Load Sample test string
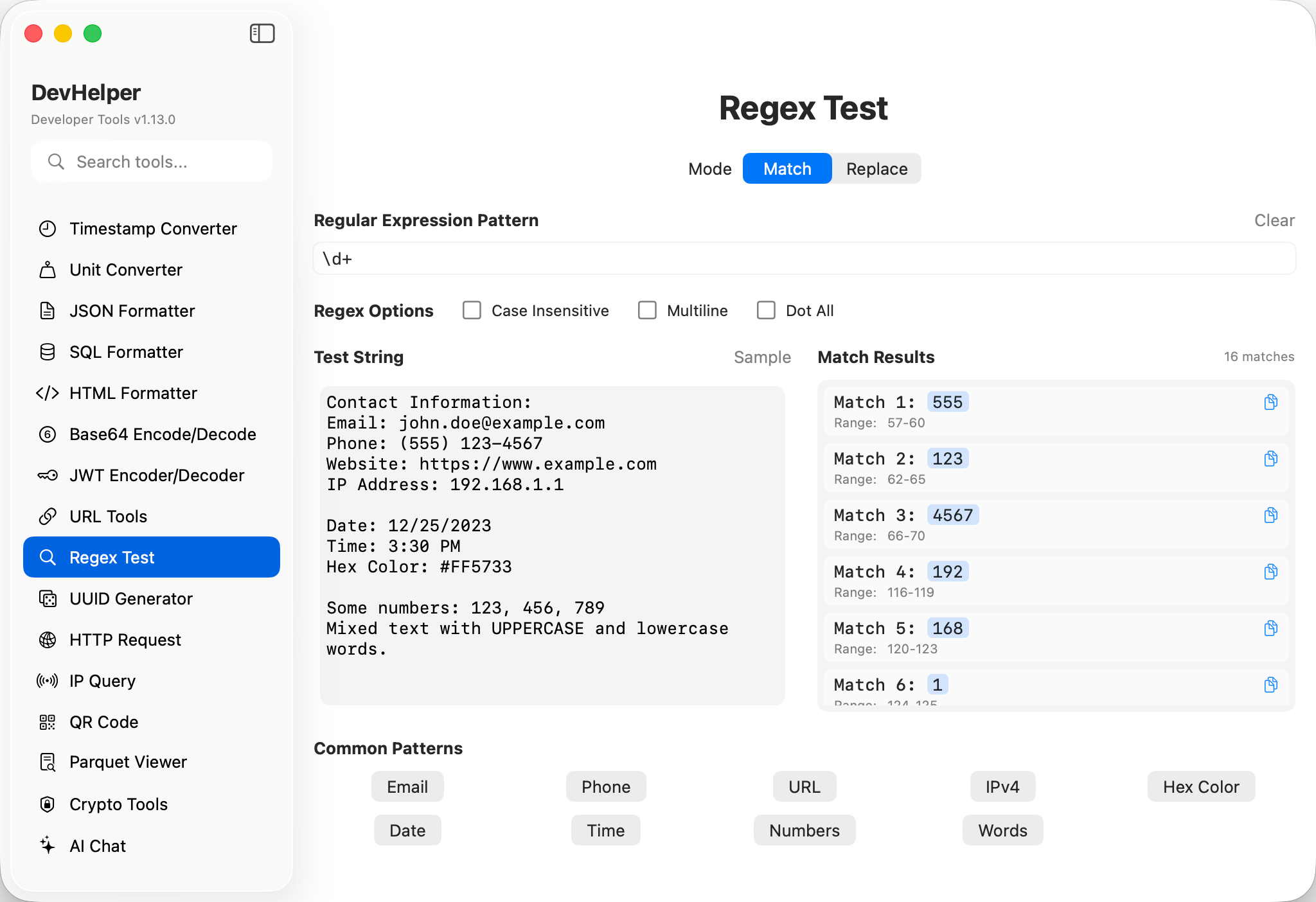 [762, 357]
